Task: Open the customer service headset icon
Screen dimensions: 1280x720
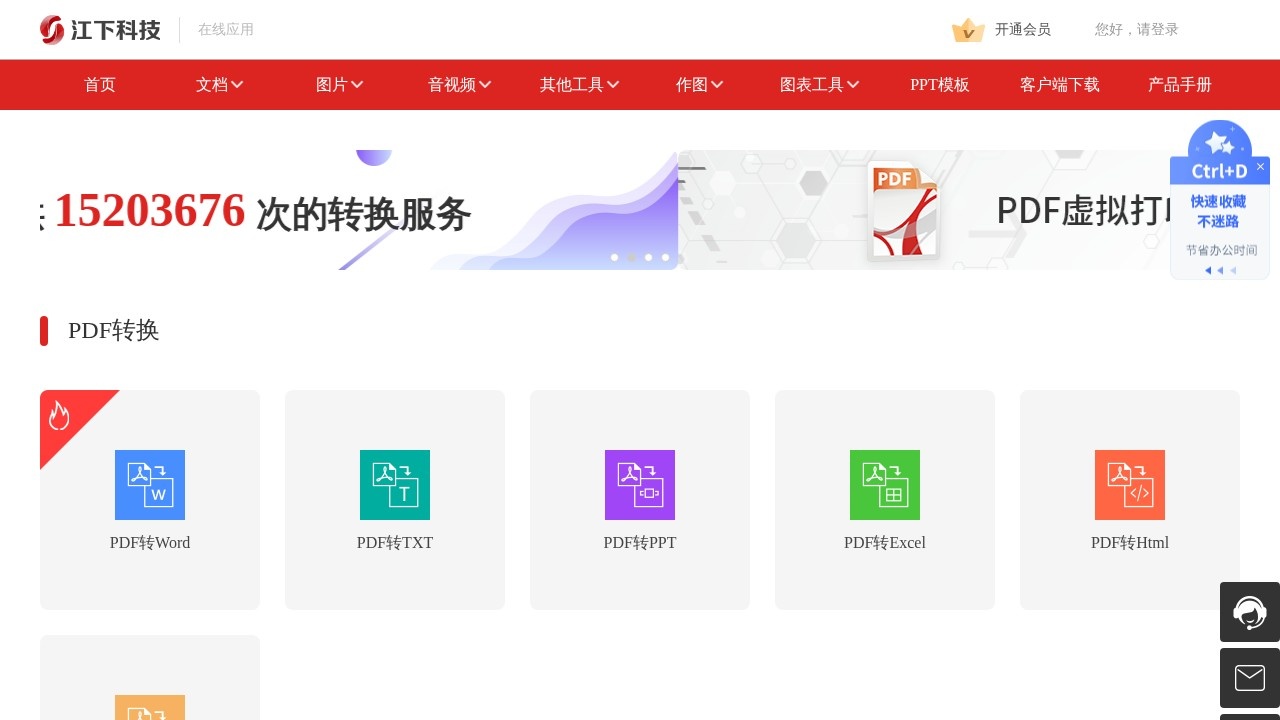Action: click(x=1249, y=612)
